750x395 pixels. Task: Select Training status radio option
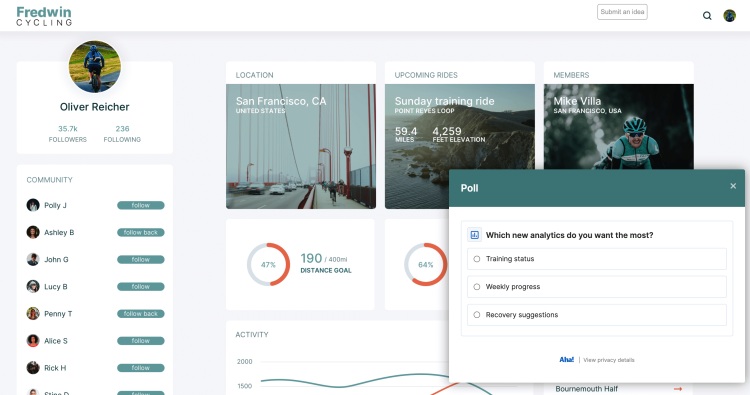pos(477,259)
